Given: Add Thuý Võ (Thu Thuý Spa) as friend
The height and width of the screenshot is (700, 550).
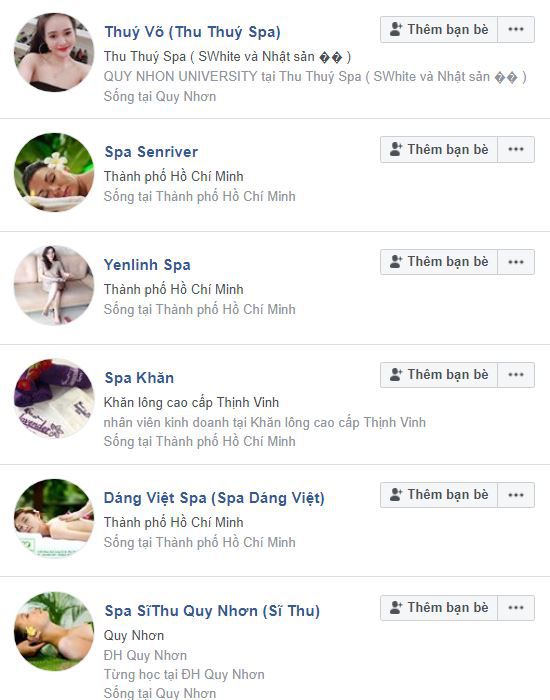Looking at the screenshot, I should pos(439,29).
